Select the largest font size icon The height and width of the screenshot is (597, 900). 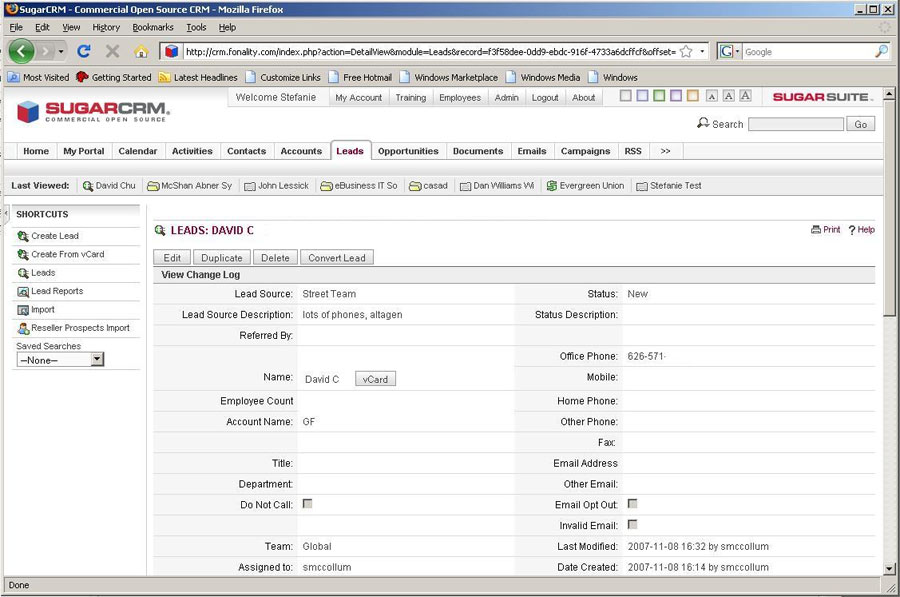tap(745, 96)
